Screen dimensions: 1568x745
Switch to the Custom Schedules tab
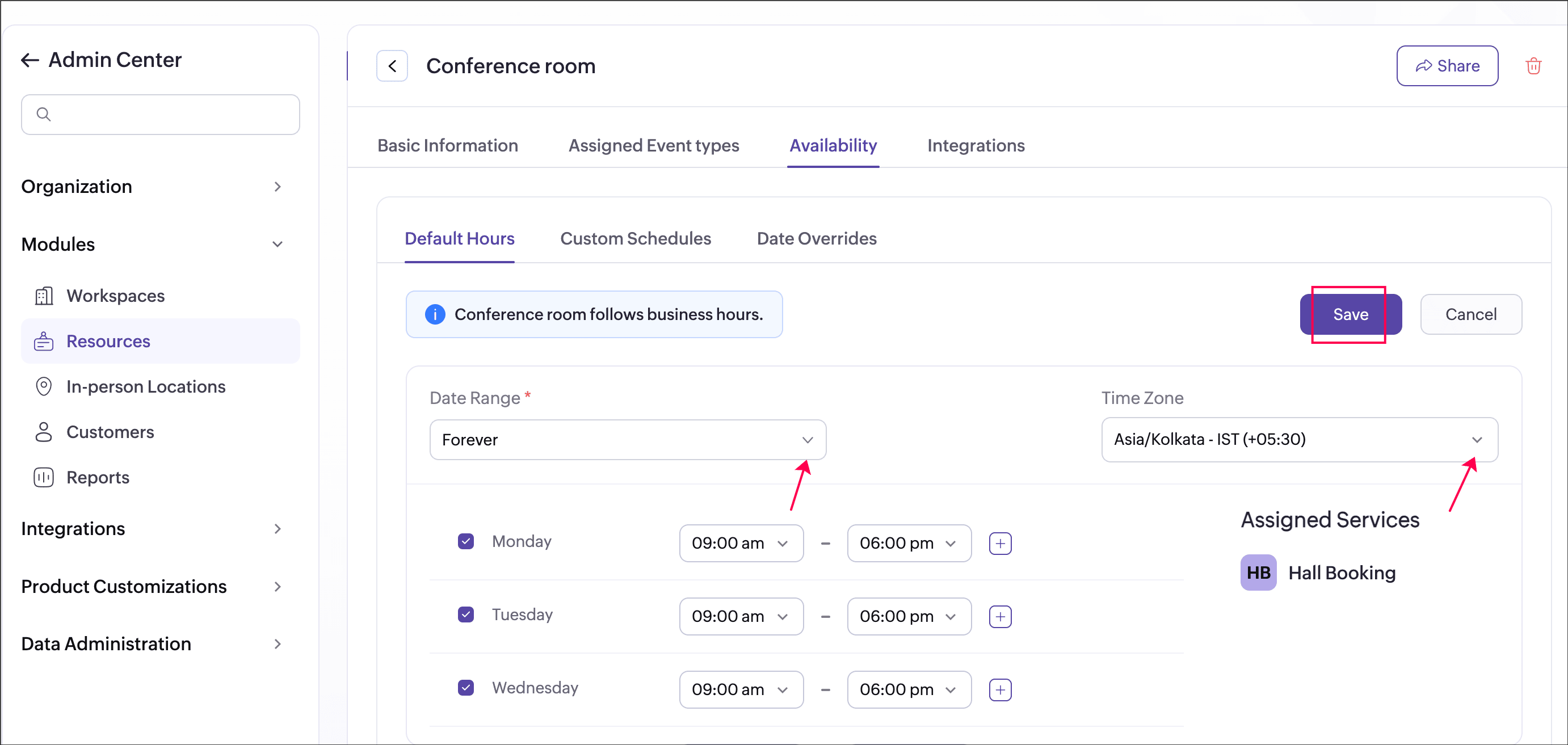635,239
